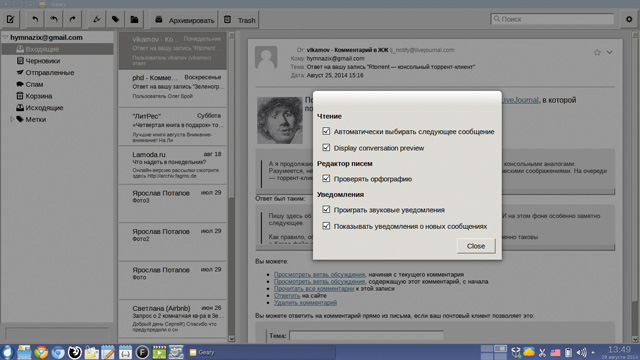Click the battery tray icon
The width and height of the screenshot is (640, 360).
568,352
